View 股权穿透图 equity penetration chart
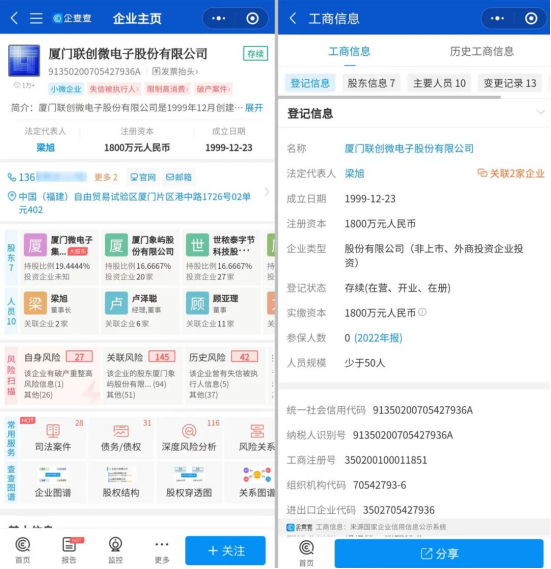Image resolution: width=551 pixels, height=569 pixels. pyautogui.click(x=189, y=483)
